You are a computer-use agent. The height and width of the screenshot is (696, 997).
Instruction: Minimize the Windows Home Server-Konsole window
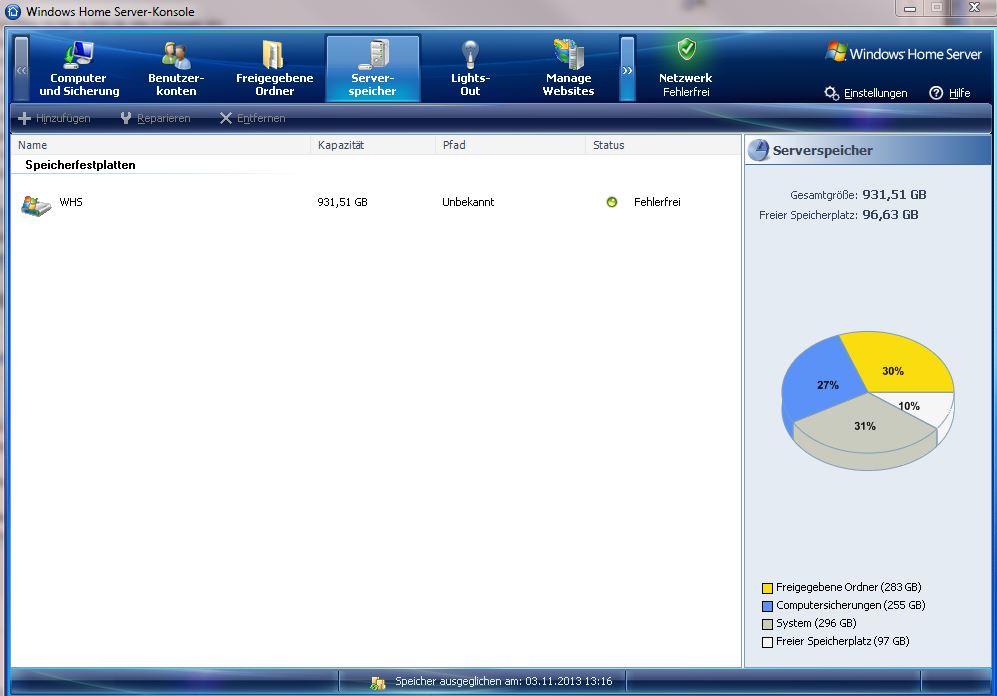tap(910, 8)
